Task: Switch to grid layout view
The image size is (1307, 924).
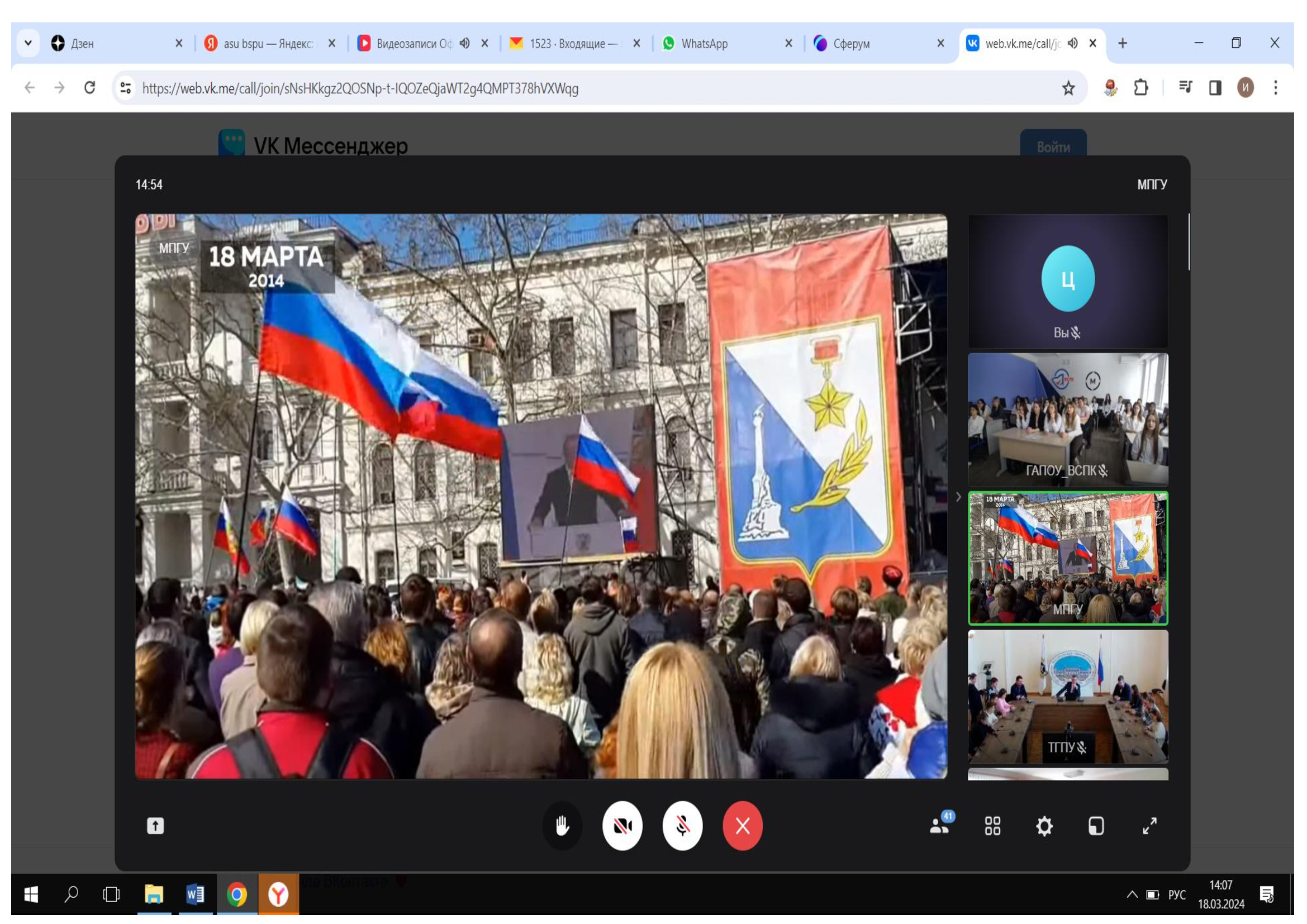Action: [x=992, y=826]
